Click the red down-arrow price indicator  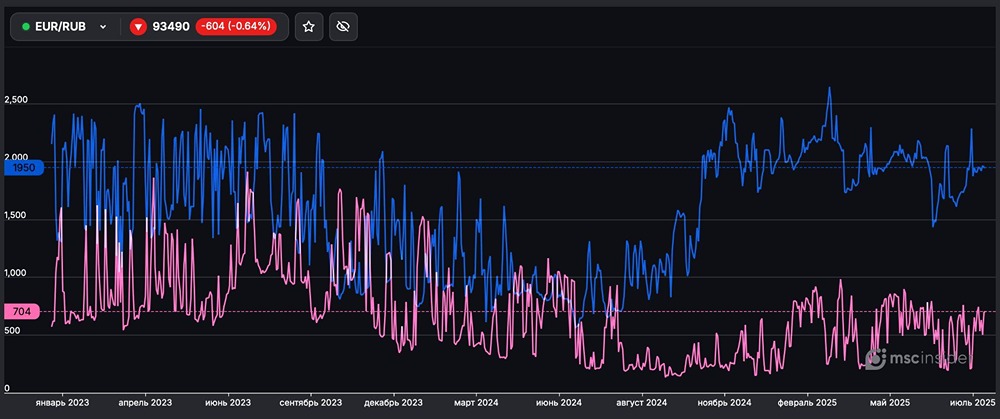click(138, 27)
